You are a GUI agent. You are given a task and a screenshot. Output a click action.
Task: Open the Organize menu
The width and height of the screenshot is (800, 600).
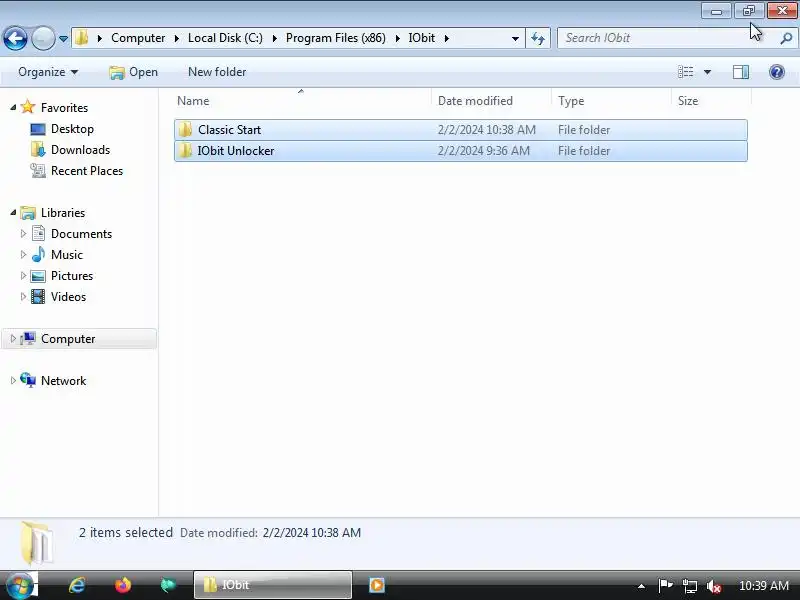(48, 72)
